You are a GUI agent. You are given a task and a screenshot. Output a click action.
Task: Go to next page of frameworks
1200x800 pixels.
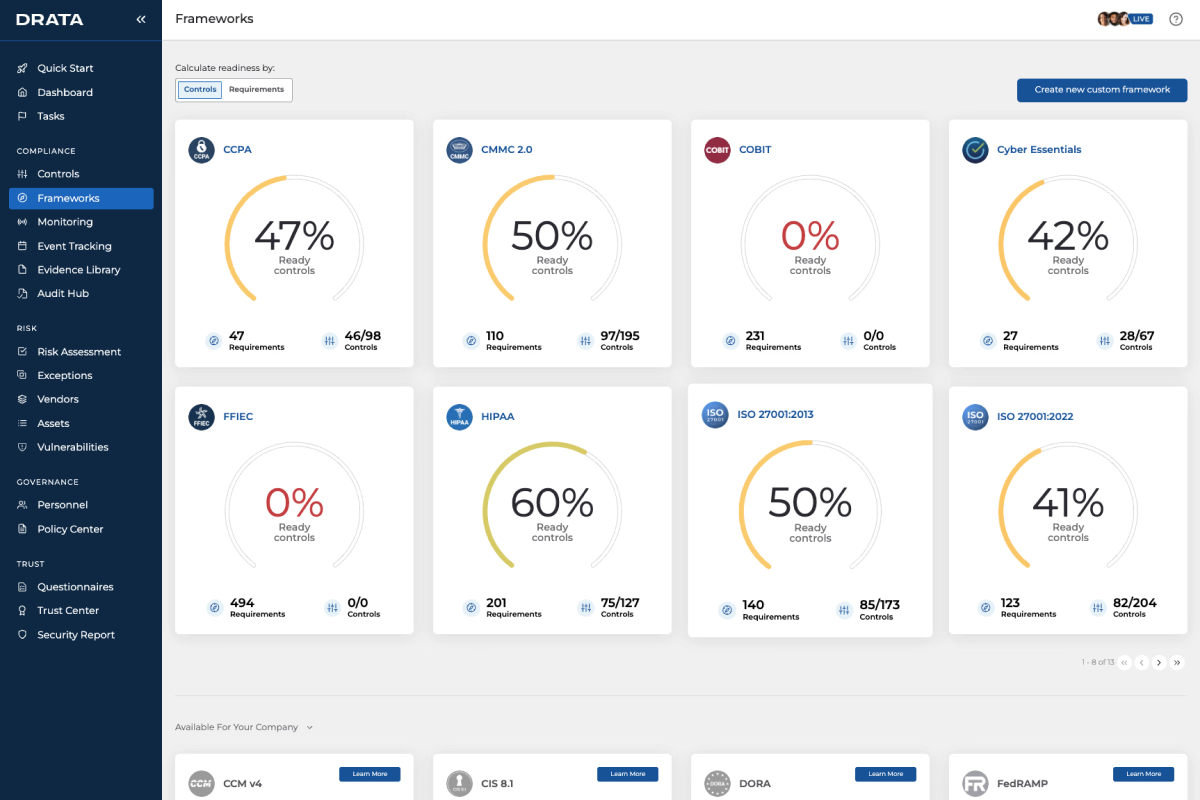(x=1159, y=662)
